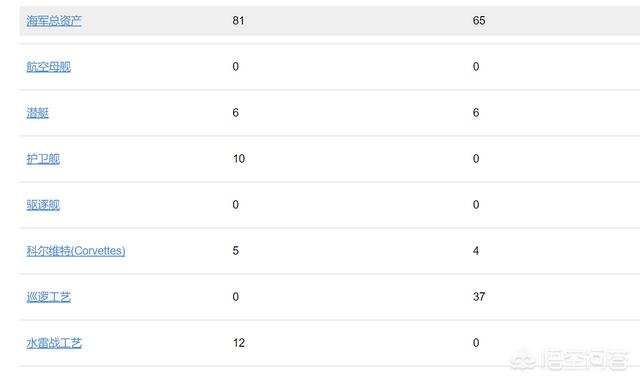Follow the 航空母舰 link
The height and width of the screenshot is (382, 640).
pyautogui.click(x=49, y=67)
